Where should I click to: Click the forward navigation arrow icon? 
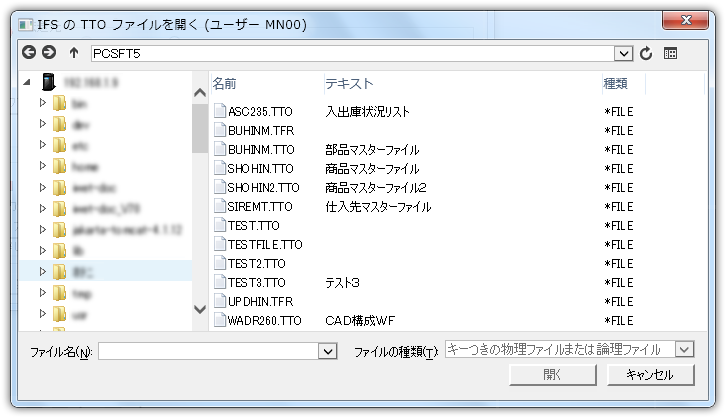pos(48,53)
